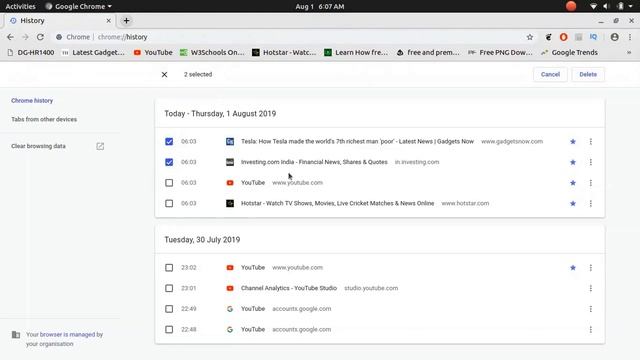Check the Channel Analytics YouTube Studio entry

click(169, 288)
